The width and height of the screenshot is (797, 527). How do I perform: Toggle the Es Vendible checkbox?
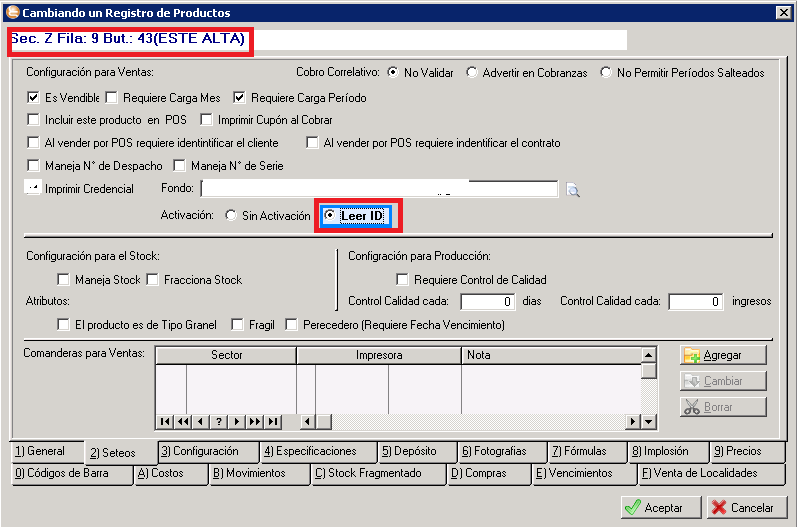coord(33,98)
